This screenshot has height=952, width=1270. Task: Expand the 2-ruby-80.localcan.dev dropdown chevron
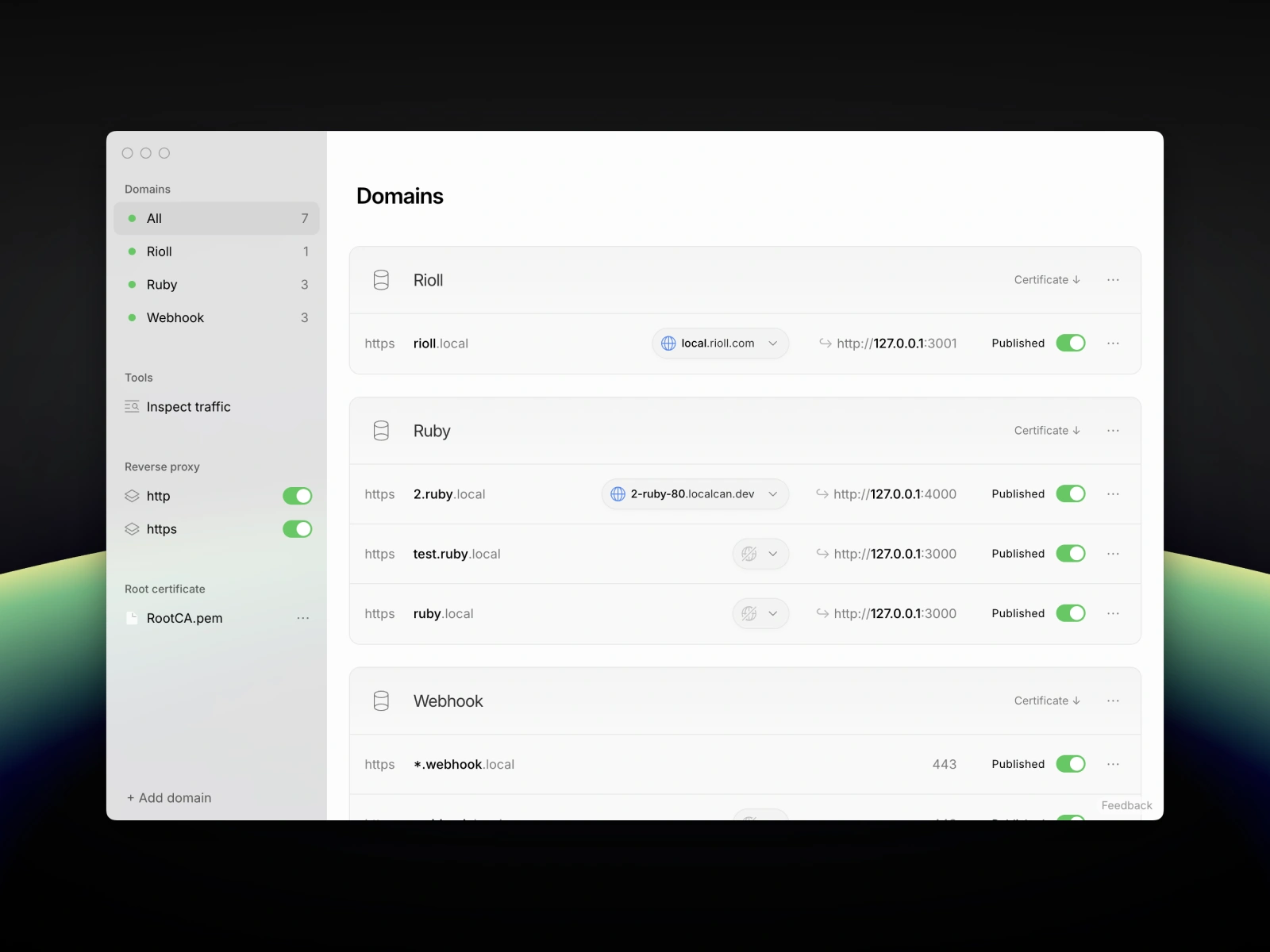(772, 494)
